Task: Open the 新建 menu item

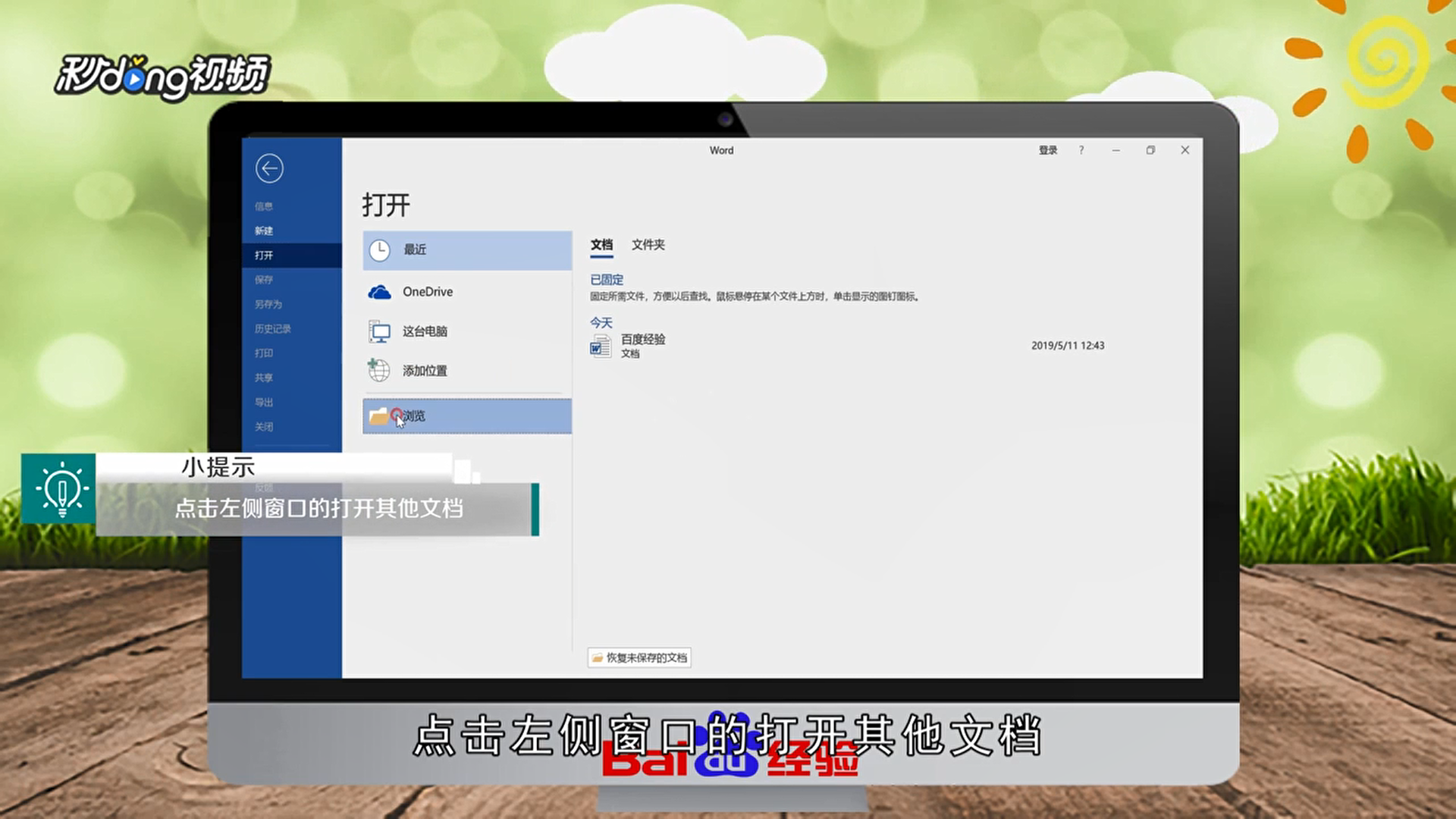Action: (264, 231)
